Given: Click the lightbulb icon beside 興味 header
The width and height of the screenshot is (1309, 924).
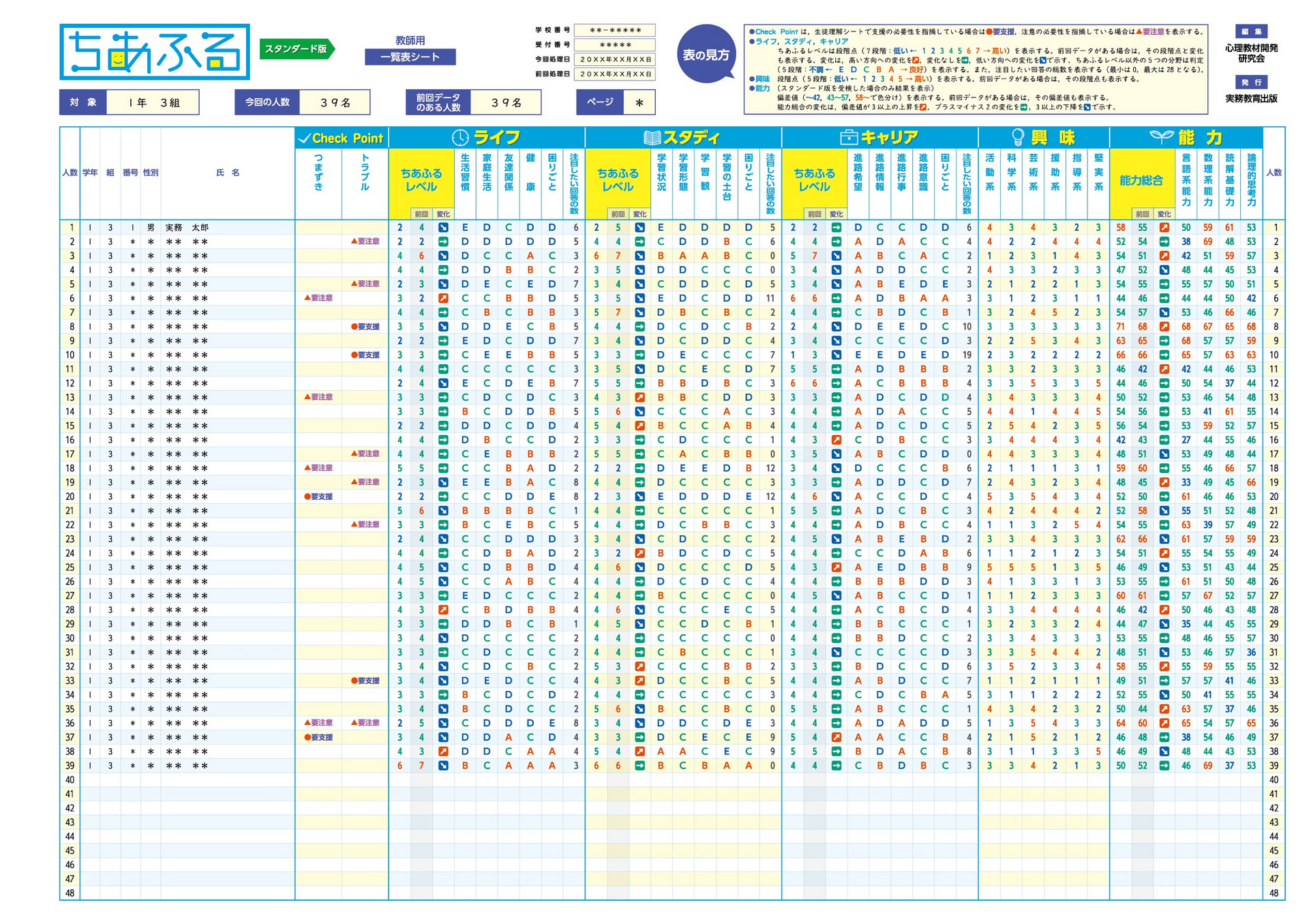Looking at the screenshot, I should [1017, 138].
